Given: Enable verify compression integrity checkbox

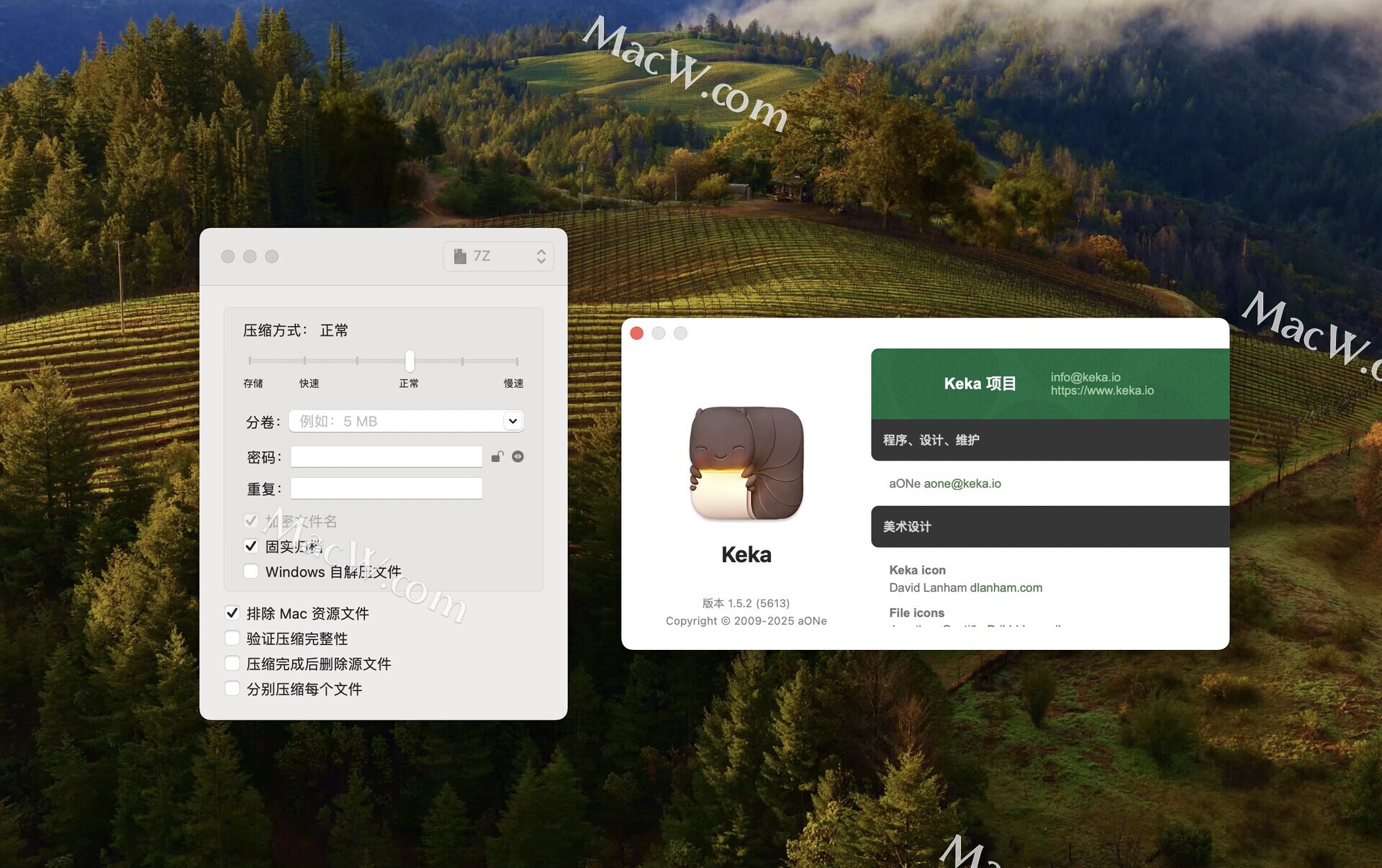Looking at the screenshot, I should (x=232, y=638).
